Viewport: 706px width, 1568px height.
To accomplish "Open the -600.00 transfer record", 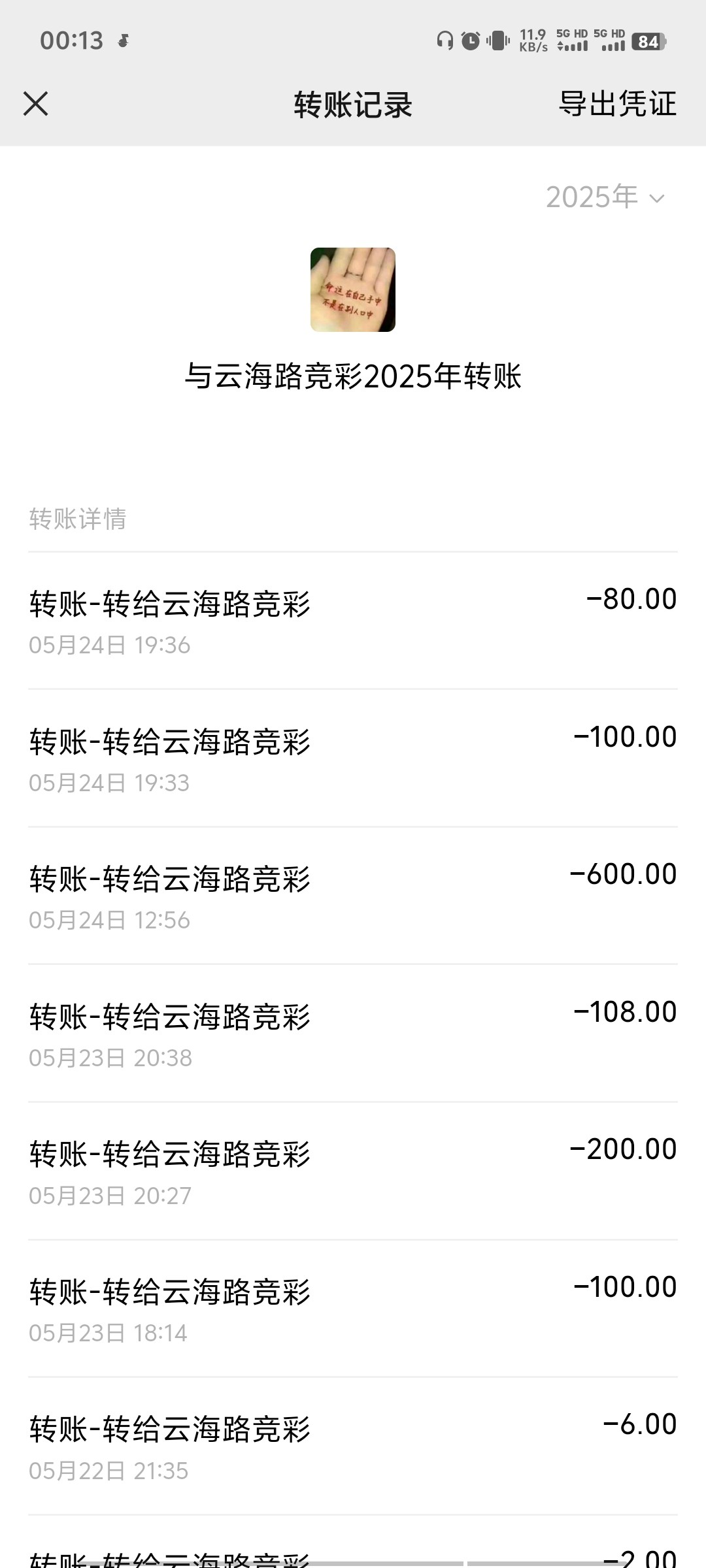I will point(353,895).
